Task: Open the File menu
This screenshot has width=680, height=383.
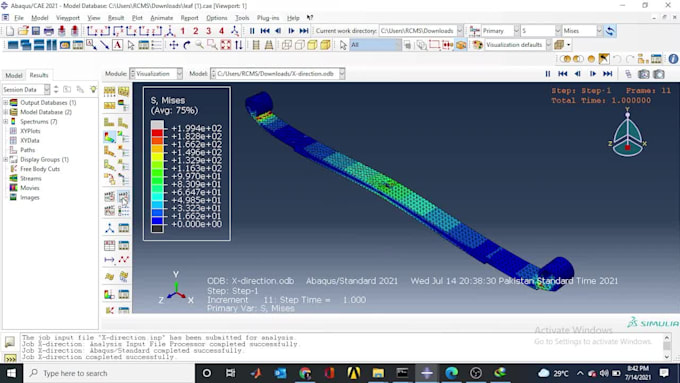Action: coord(19,18)
